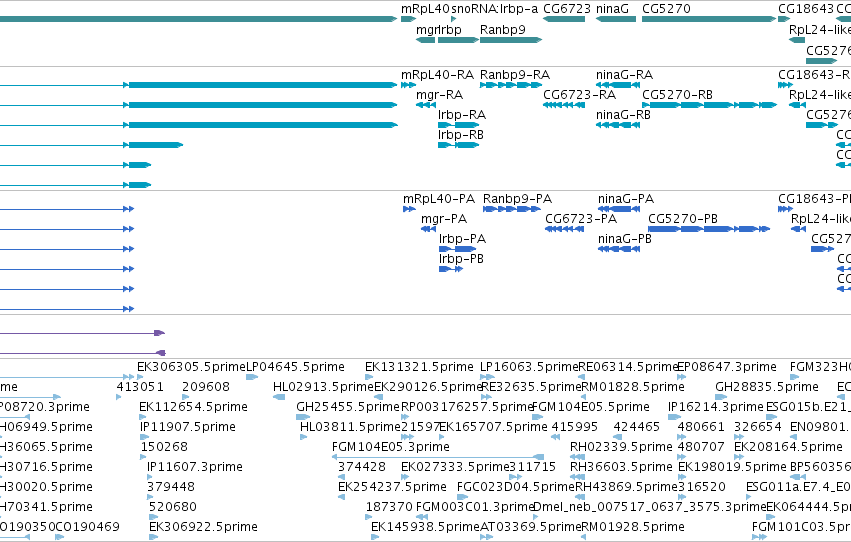851x542 pixels.
Task: Click the ninaG-RB transcript
Action: coord(618,125)
